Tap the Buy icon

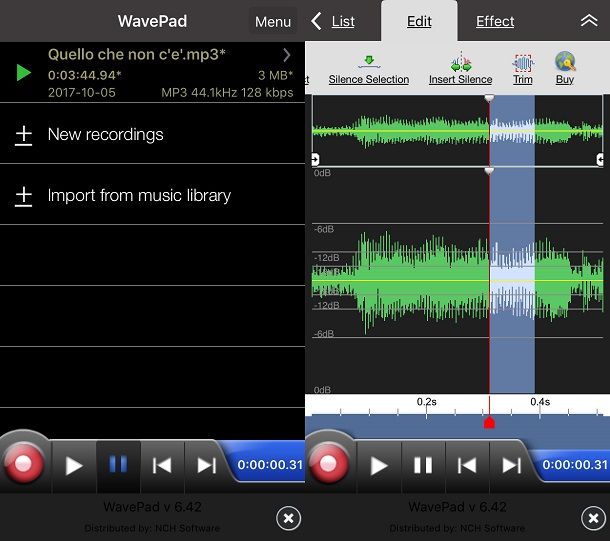[x=565, y=68]
